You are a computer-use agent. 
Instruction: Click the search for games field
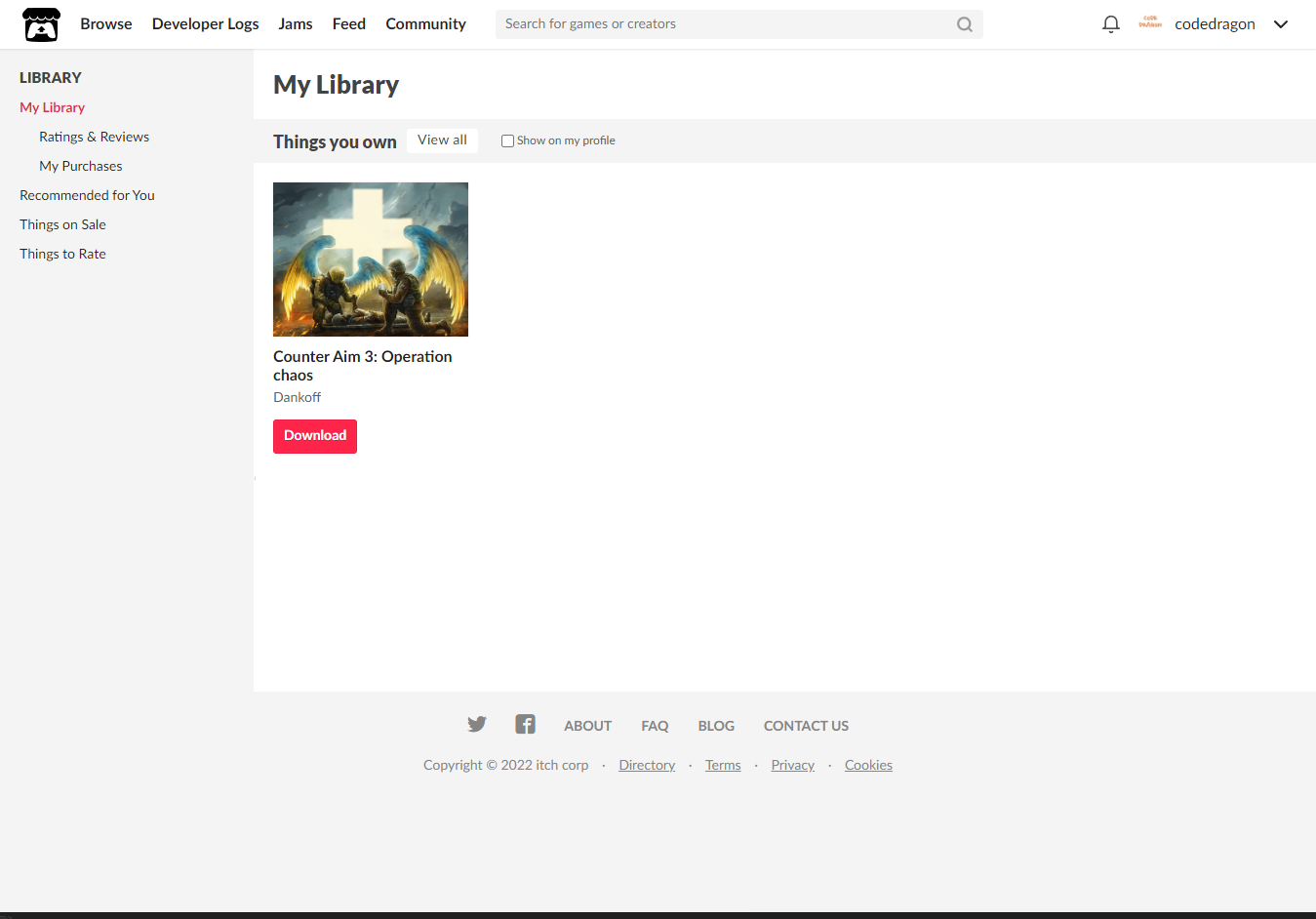pyautogui.click(x=738, y=24)
